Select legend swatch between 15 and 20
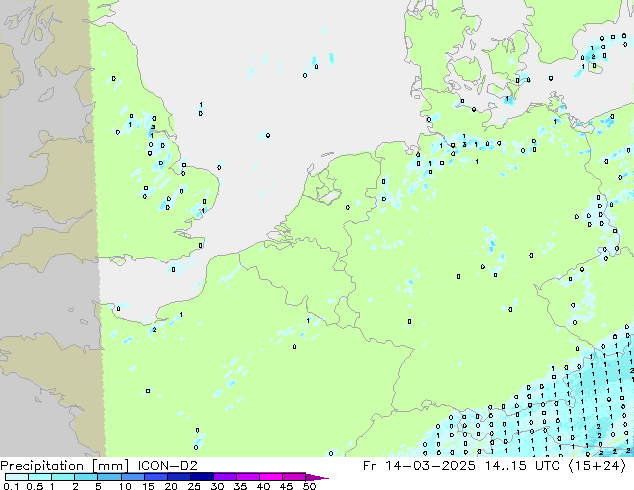Image resolution: width=634 pixels, height=490 pixels. [155, 477]
